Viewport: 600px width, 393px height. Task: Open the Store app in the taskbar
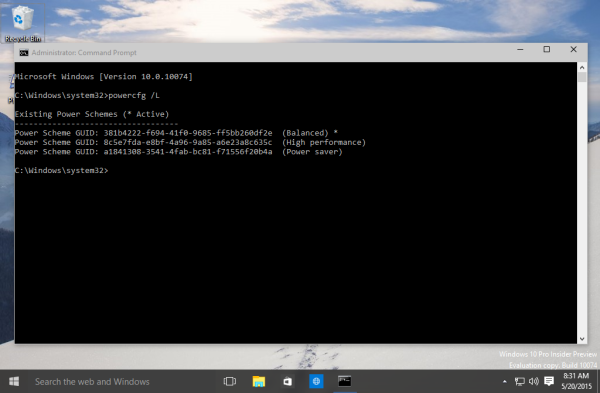[x=287, y=382]
